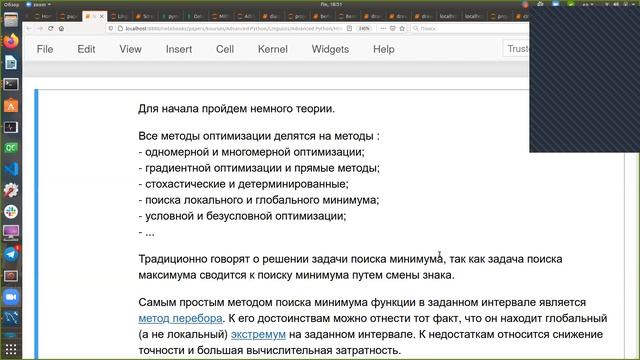Screen dimensions: 640x360
Task: Open the Files manager from the dock
Action: [11, 20]
